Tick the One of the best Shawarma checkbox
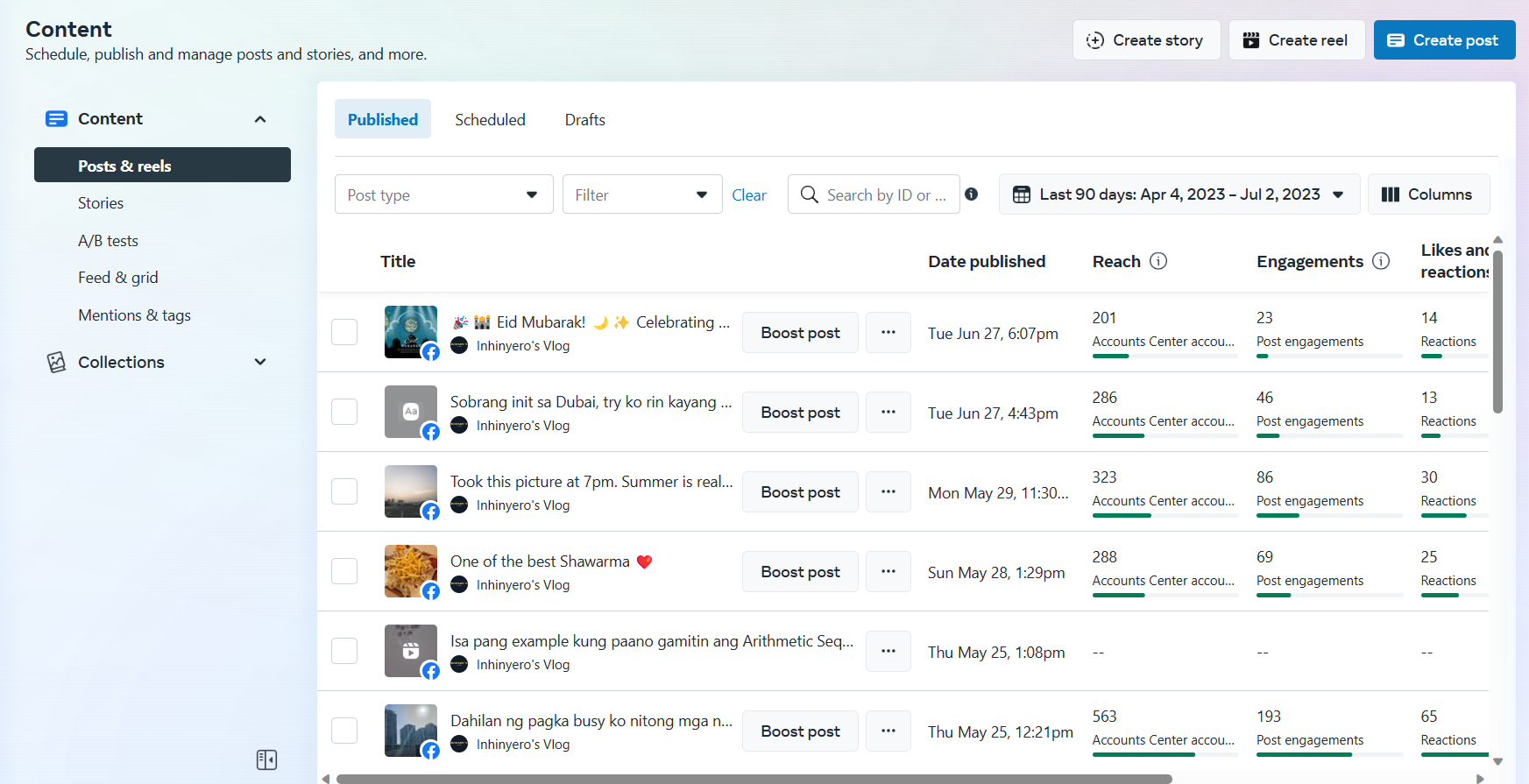 tap(344, 572)
